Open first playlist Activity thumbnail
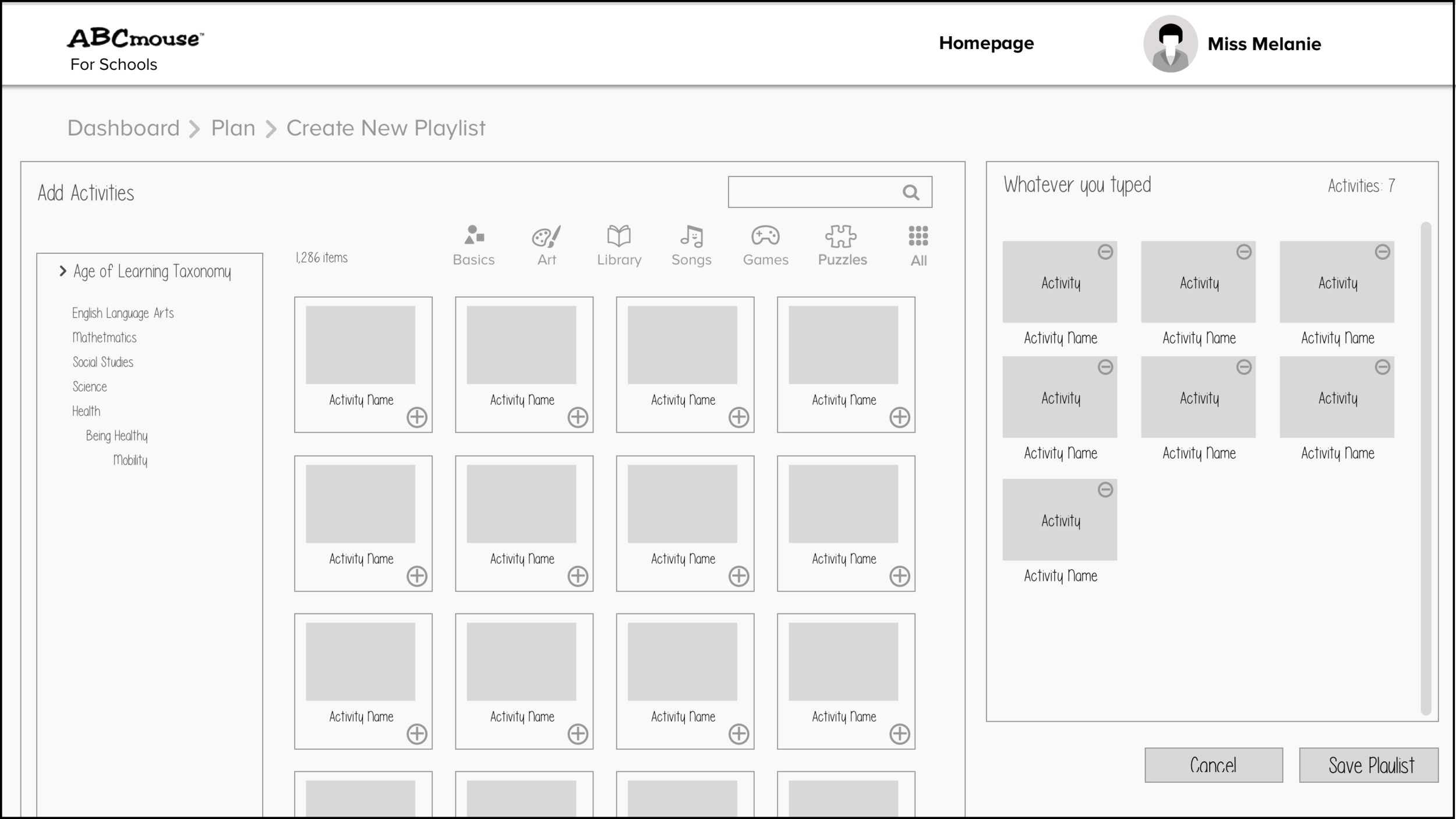1456x819 pixels. [1059, 282]
